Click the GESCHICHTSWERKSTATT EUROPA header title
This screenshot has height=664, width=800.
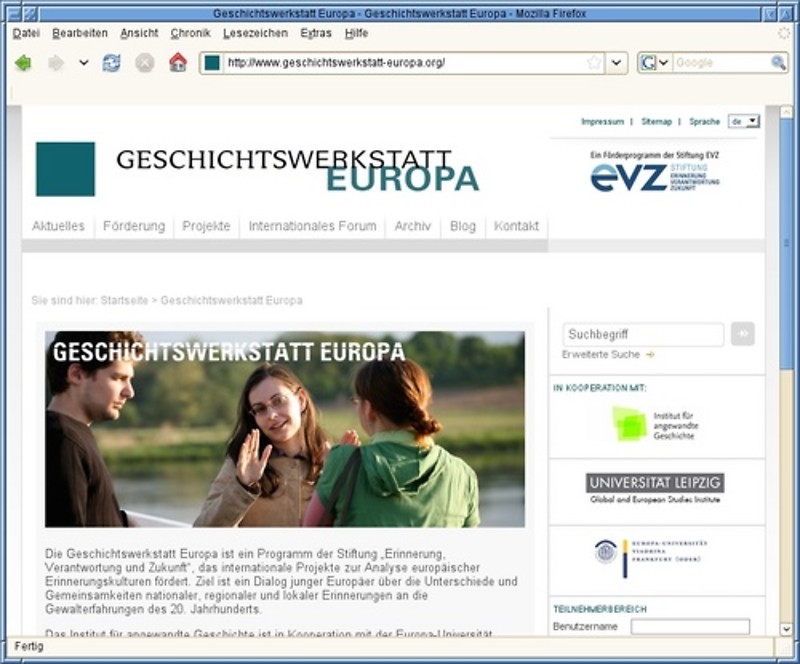[x=298, y=169]
